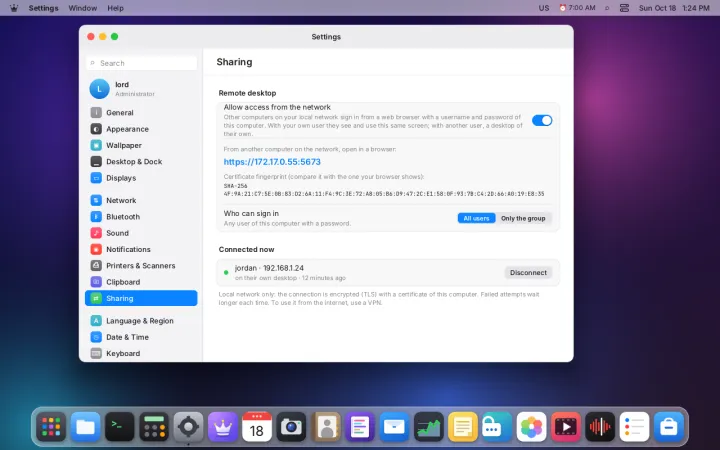This screenshot has height=450, width=720.
Task: Open the stock chart monitor app in the dock
Action: (x=428, y=427)
